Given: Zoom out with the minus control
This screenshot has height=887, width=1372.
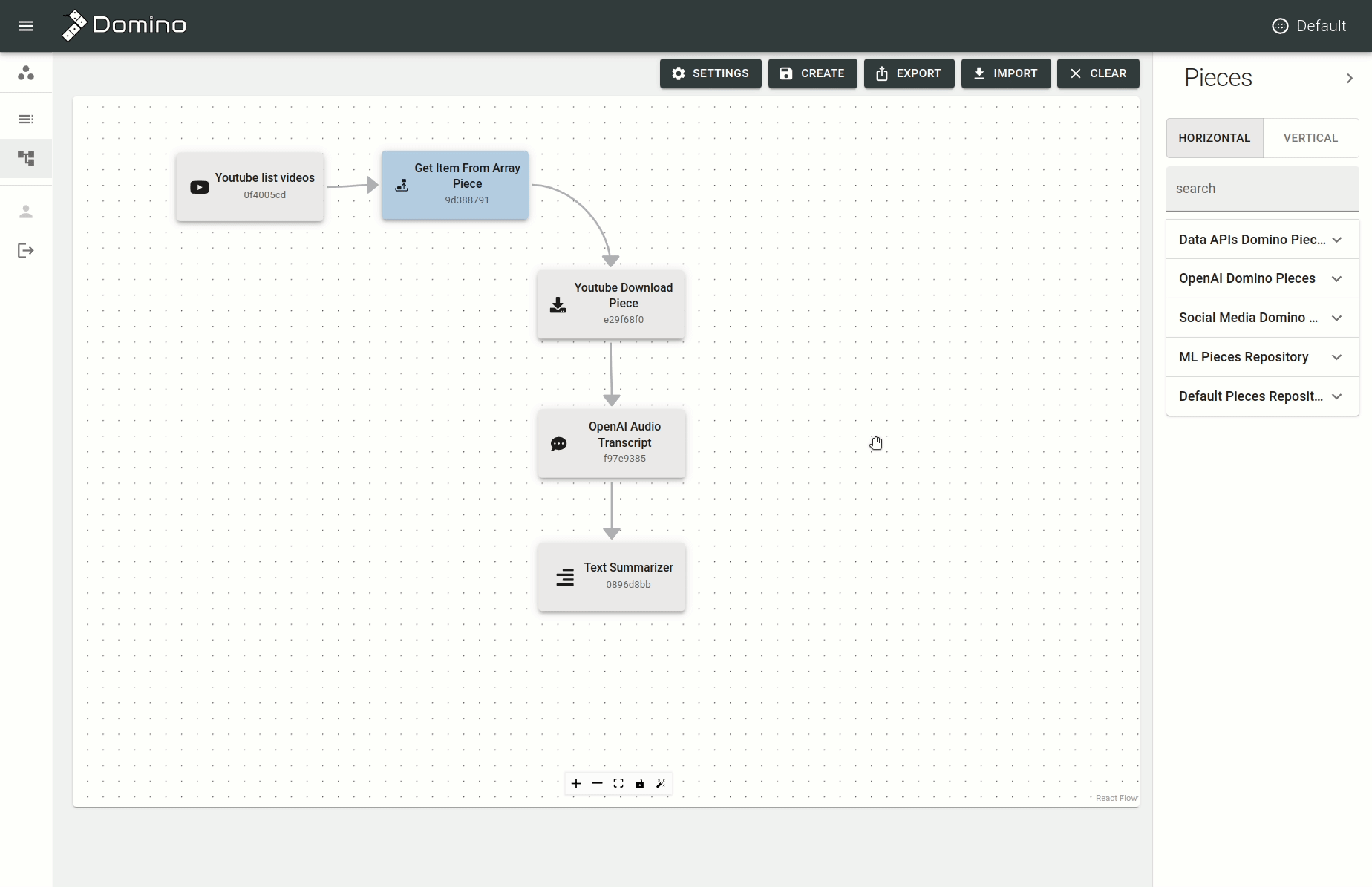Looking at the screenshot, I should coord(597,783).
